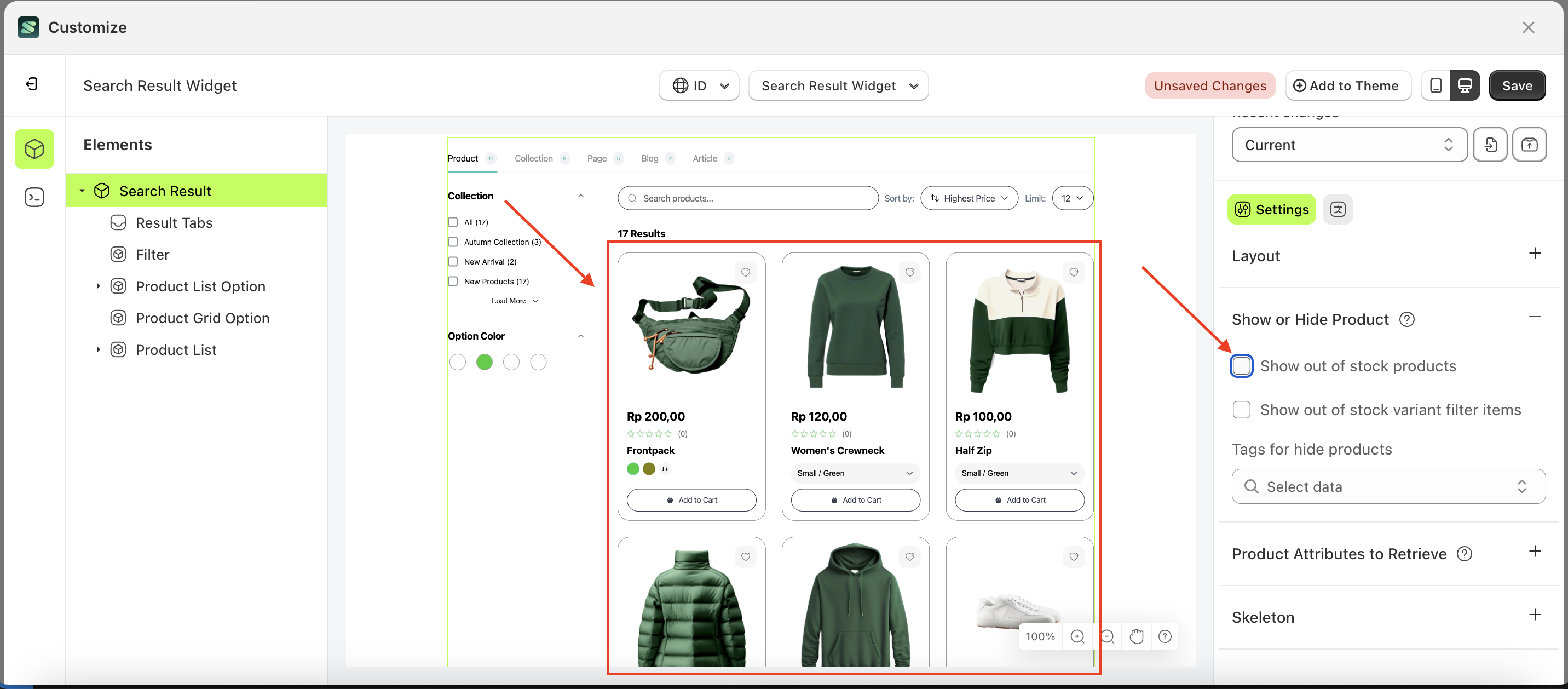
Task: Add Frontpack to wishlist heart icon
Action: pos(745,273)
